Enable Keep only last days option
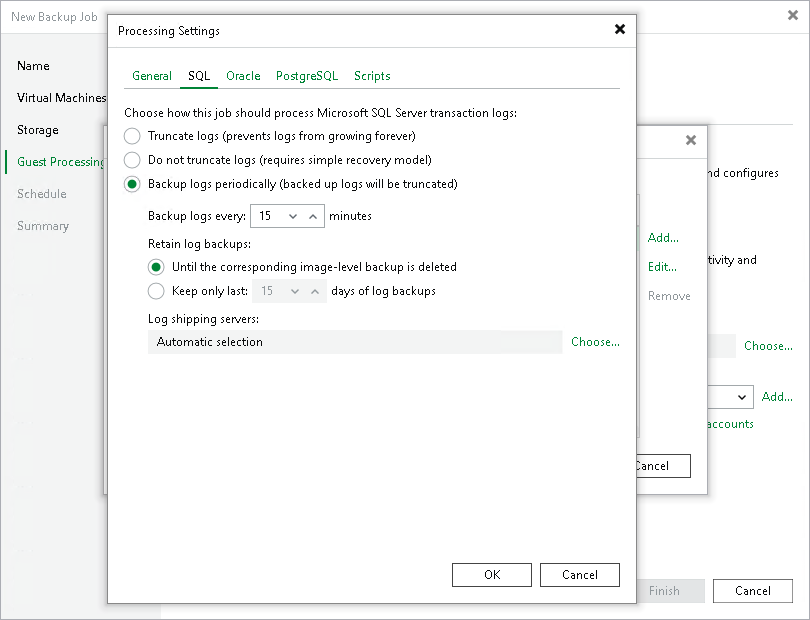 point(156,292)
